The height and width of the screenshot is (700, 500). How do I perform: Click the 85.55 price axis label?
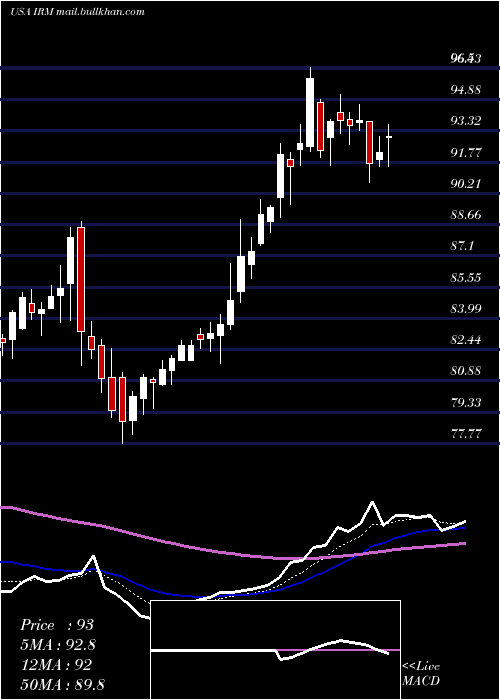[466, 277]
